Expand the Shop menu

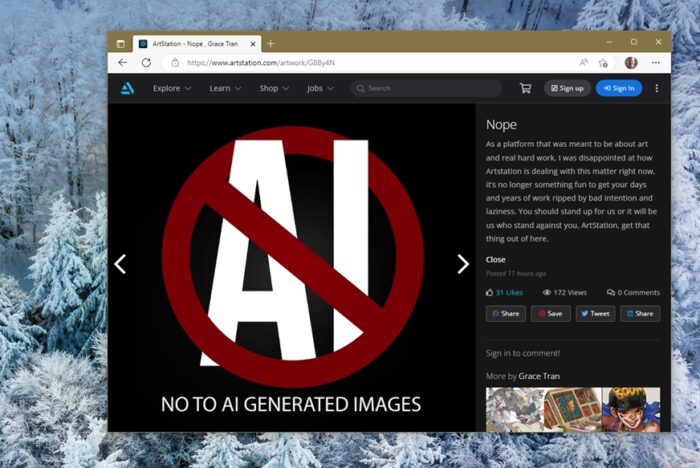(274, 88)
